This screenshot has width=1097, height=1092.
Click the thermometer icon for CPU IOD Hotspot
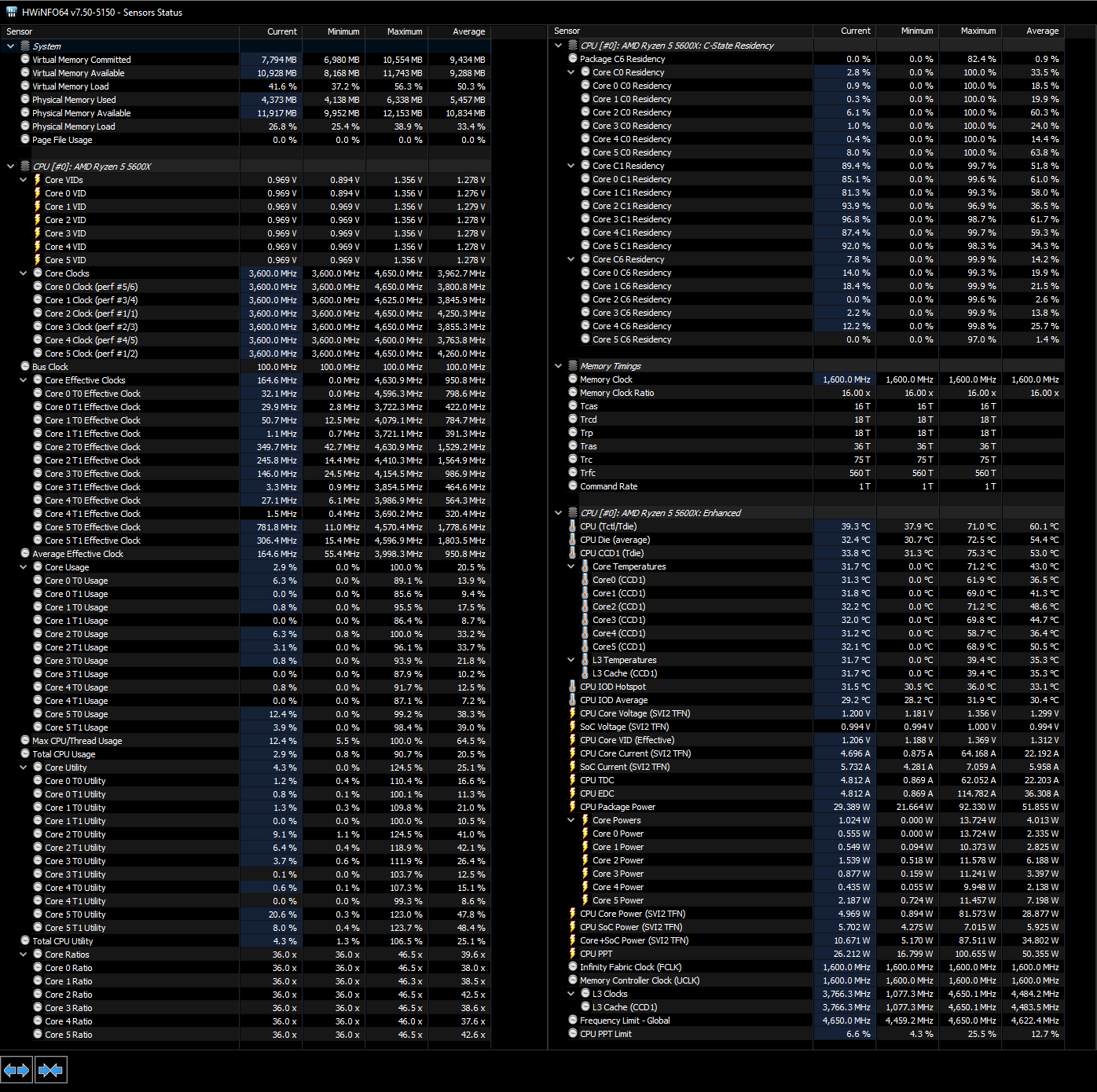coord(573,687)
